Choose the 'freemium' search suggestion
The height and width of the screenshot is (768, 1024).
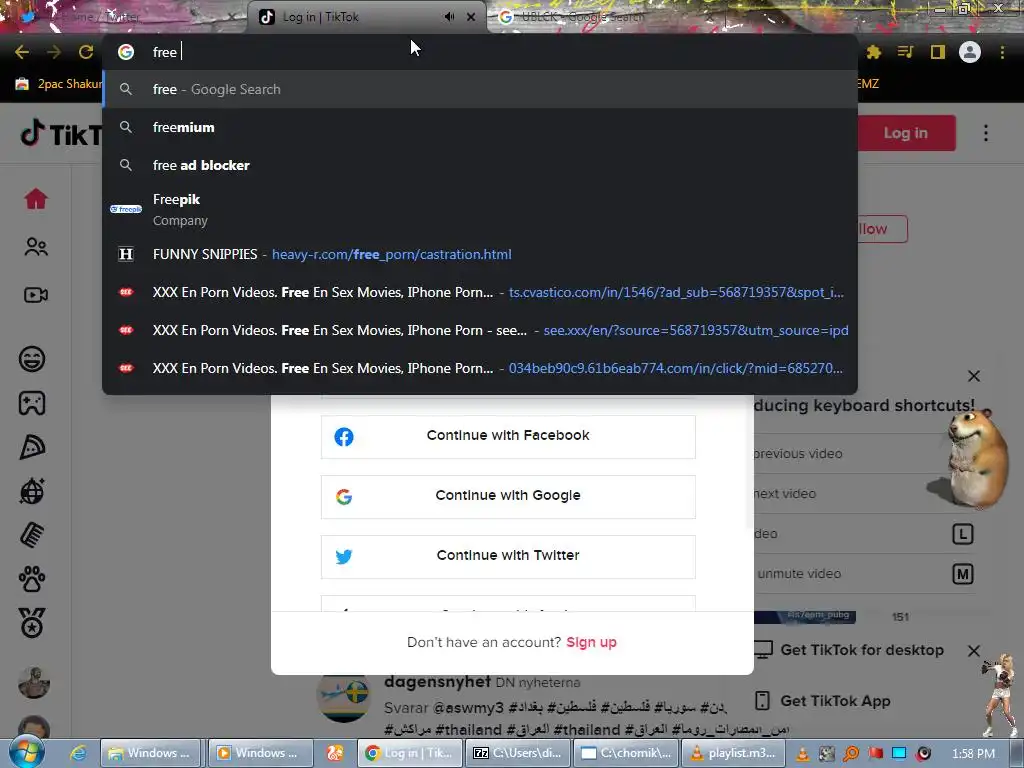point(480,127)
